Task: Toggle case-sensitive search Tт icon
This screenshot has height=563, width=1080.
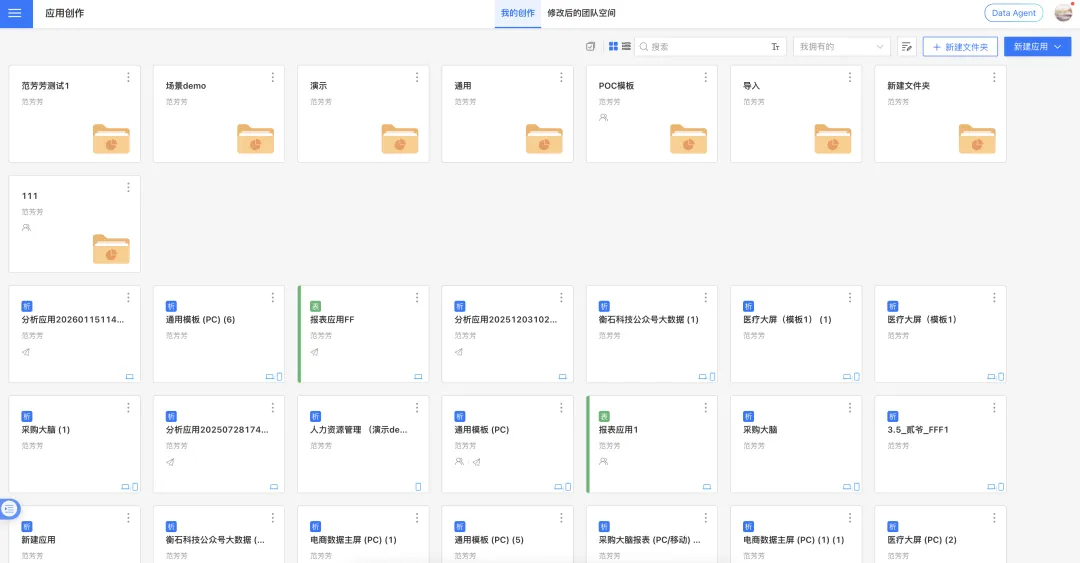Action: pyautogui.click(x=776, y=46)
